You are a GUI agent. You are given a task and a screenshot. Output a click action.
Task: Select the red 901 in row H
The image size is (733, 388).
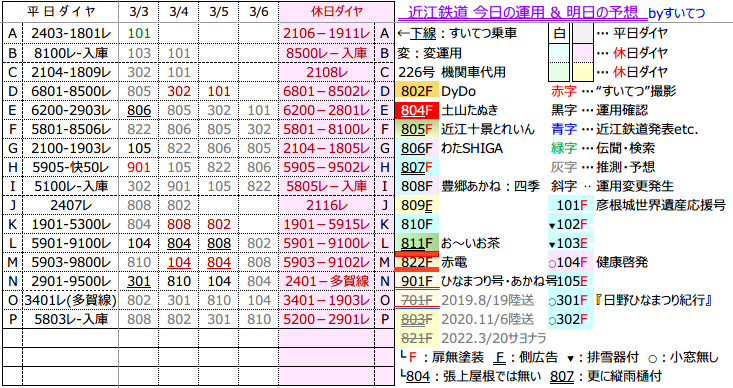[x=139, y=167]
